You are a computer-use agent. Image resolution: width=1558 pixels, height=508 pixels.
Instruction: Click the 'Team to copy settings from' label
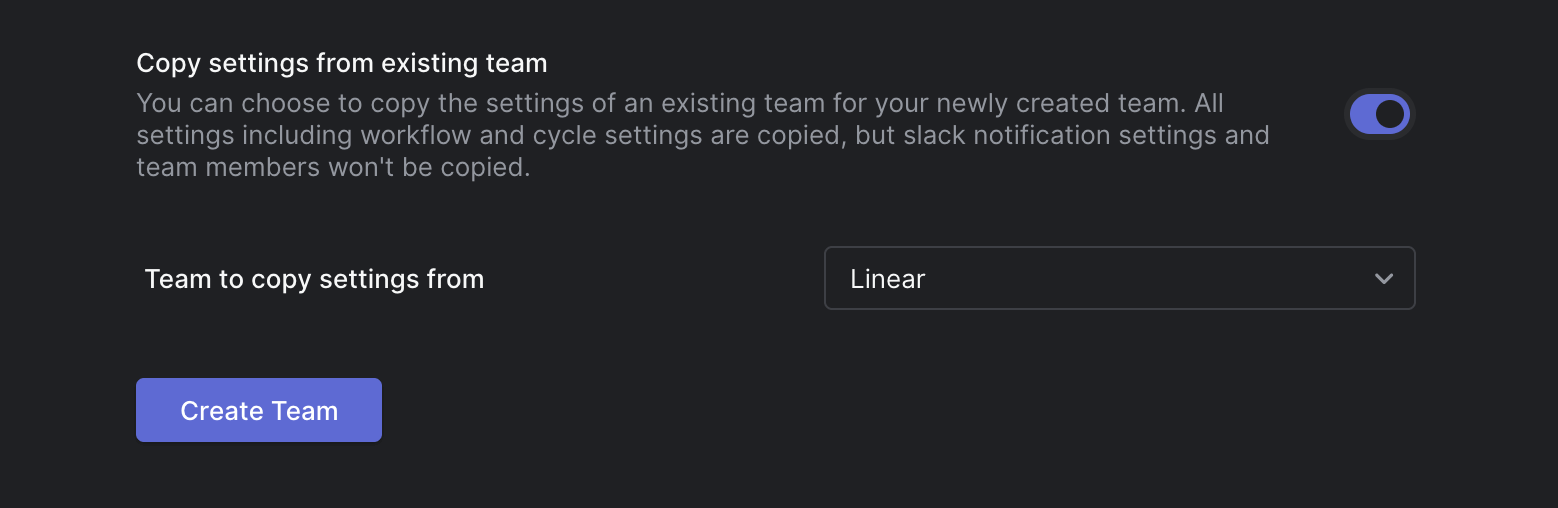coord(314,279)
